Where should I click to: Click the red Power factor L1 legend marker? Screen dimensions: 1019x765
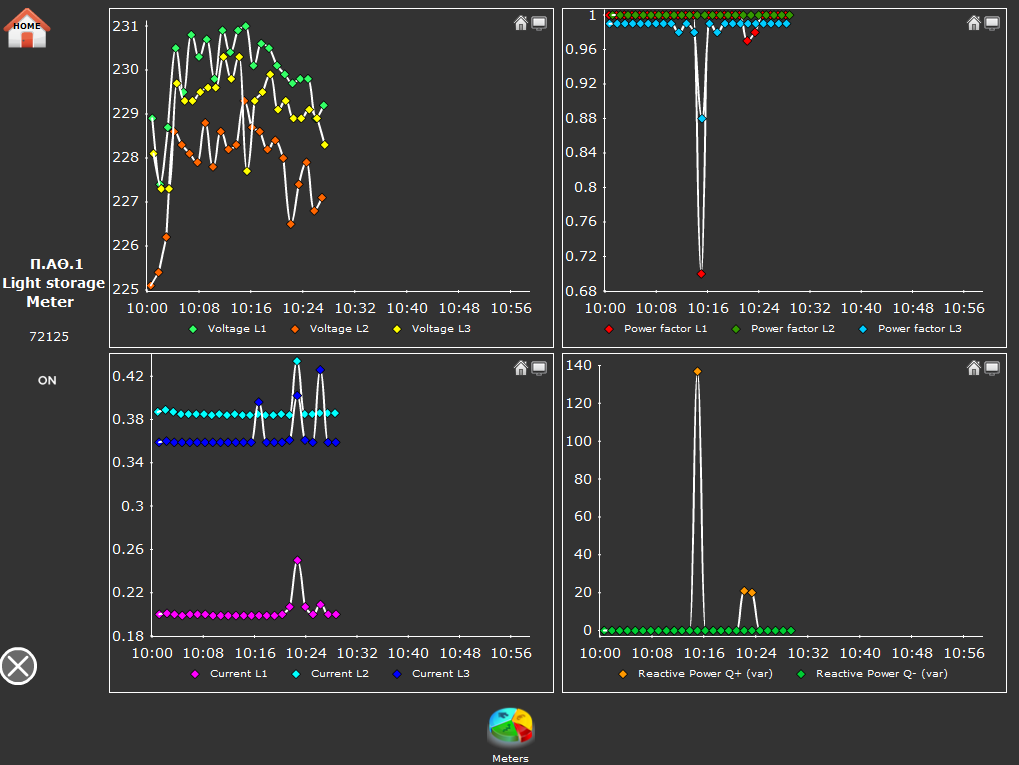tap(609, 329)
